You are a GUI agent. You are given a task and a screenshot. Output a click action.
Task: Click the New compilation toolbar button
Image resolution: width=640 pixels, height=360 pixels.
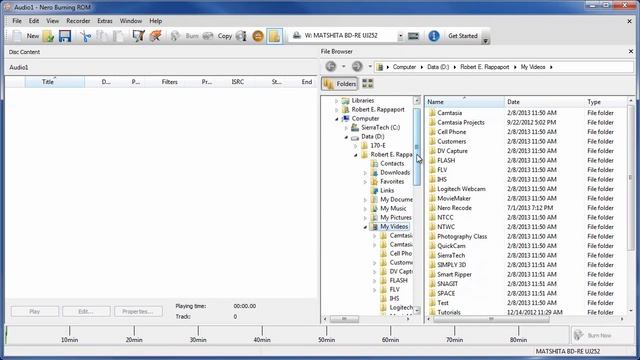pos(25,36)
